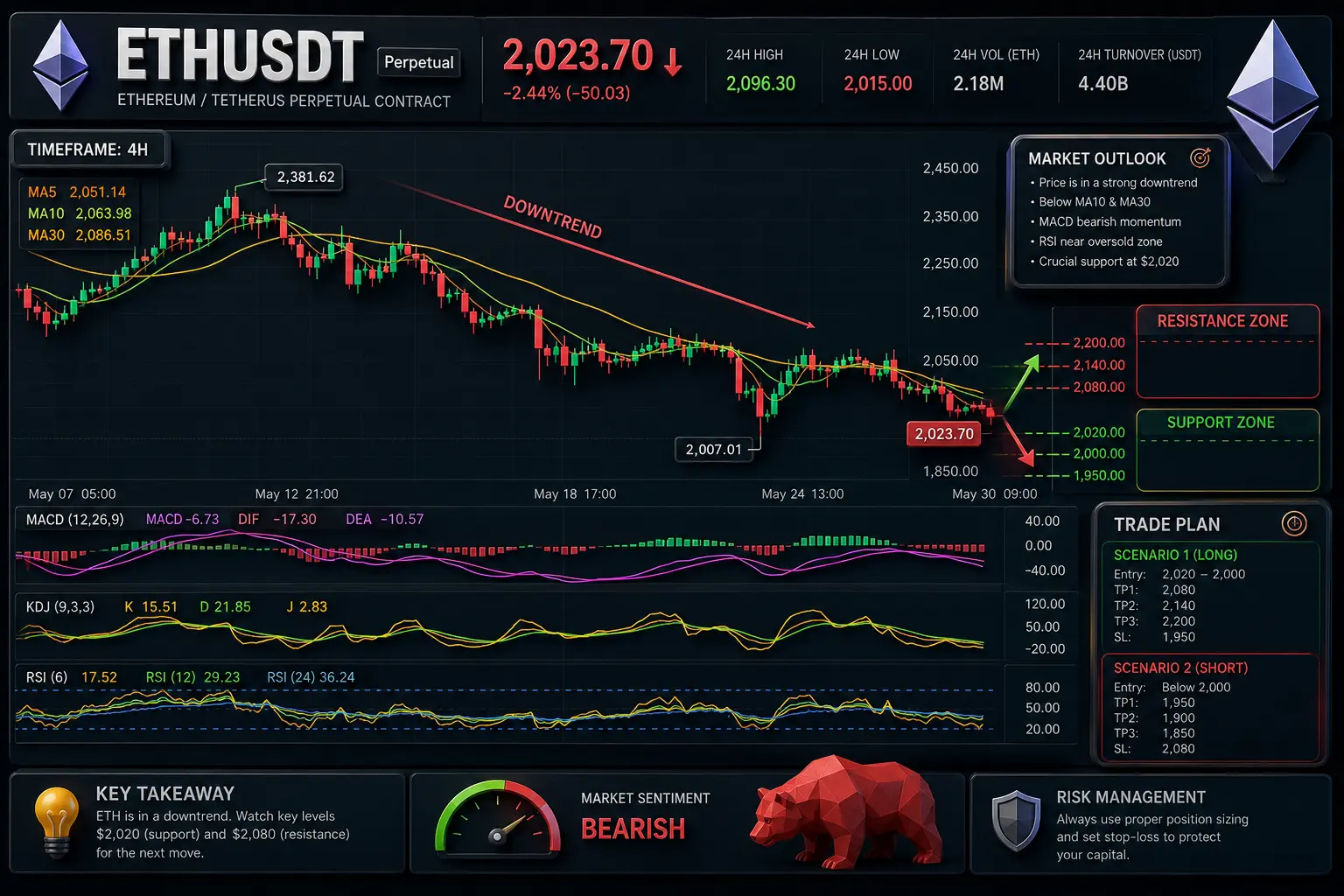Click the 2,080.00 resistance level
Screen dimensions: 1344x896
[x=1099, y=387]
